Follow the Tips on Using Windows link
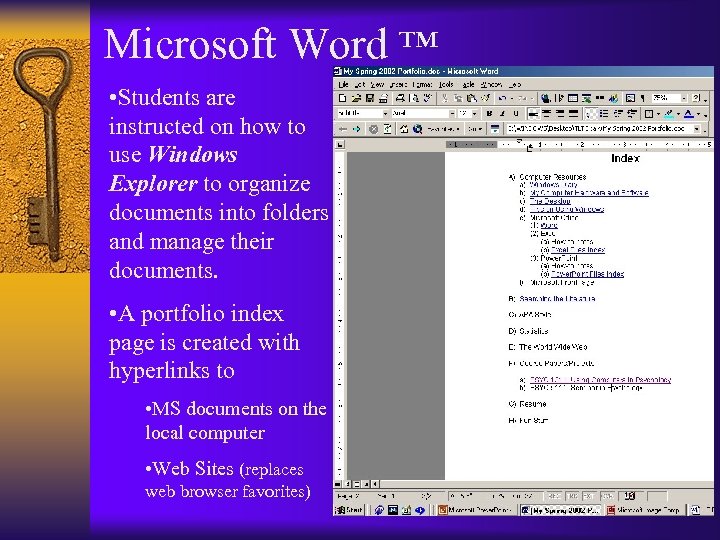The image size is (720, 540). (x=567, y=209)
